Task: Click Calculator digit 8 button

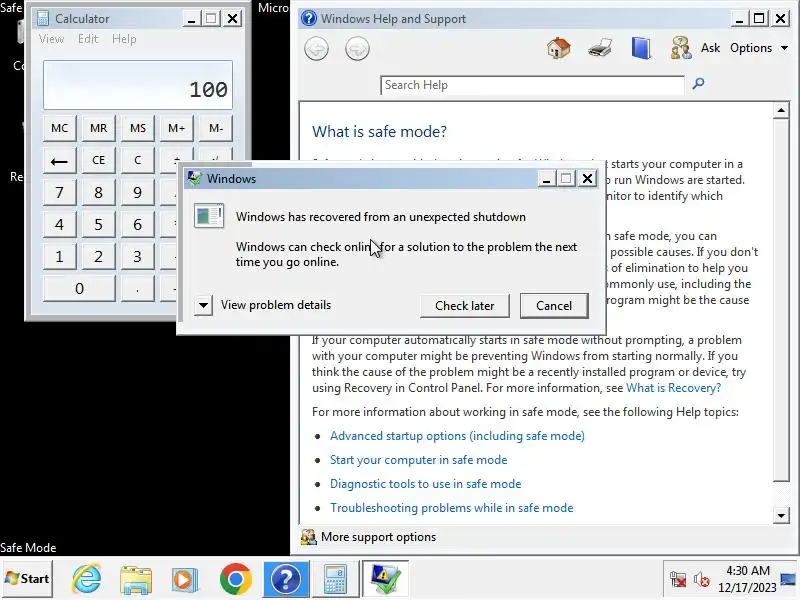Action: coord(98,192)
